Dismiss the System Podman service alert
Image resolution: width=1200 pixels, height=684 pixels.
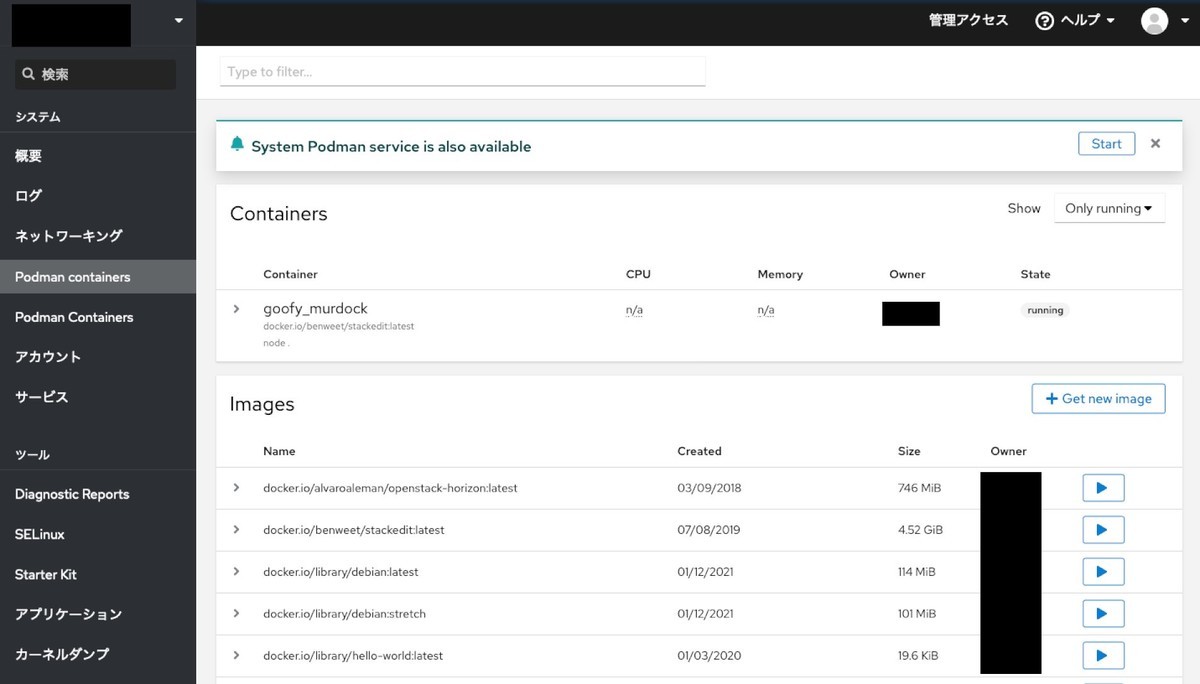(1155, 144)
